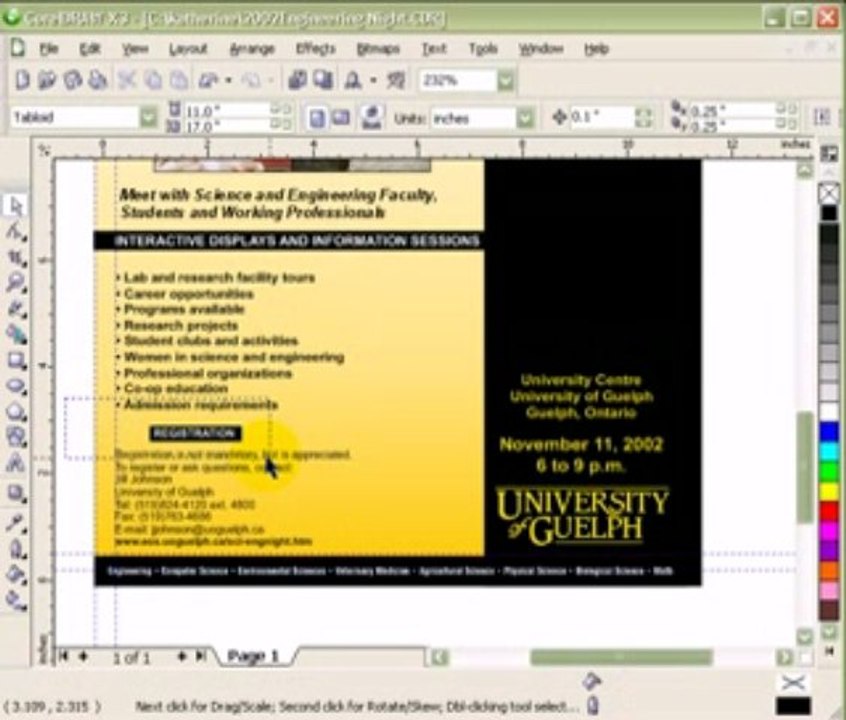
Task: Click the Save icon in the toolbar
Action: point(73,80)
